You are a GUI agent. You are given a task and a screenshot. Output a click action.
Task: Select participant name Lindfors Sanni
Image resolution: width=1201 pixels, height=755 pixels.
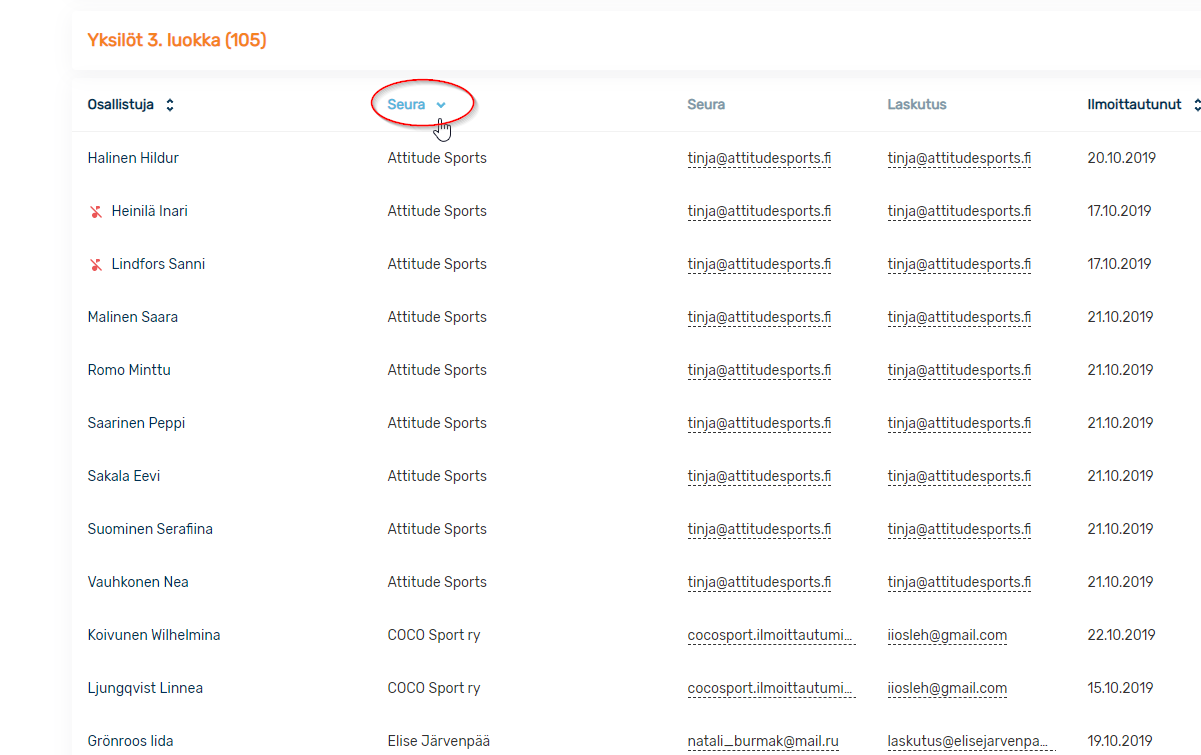pyautogui.click(x=158, y=264)
